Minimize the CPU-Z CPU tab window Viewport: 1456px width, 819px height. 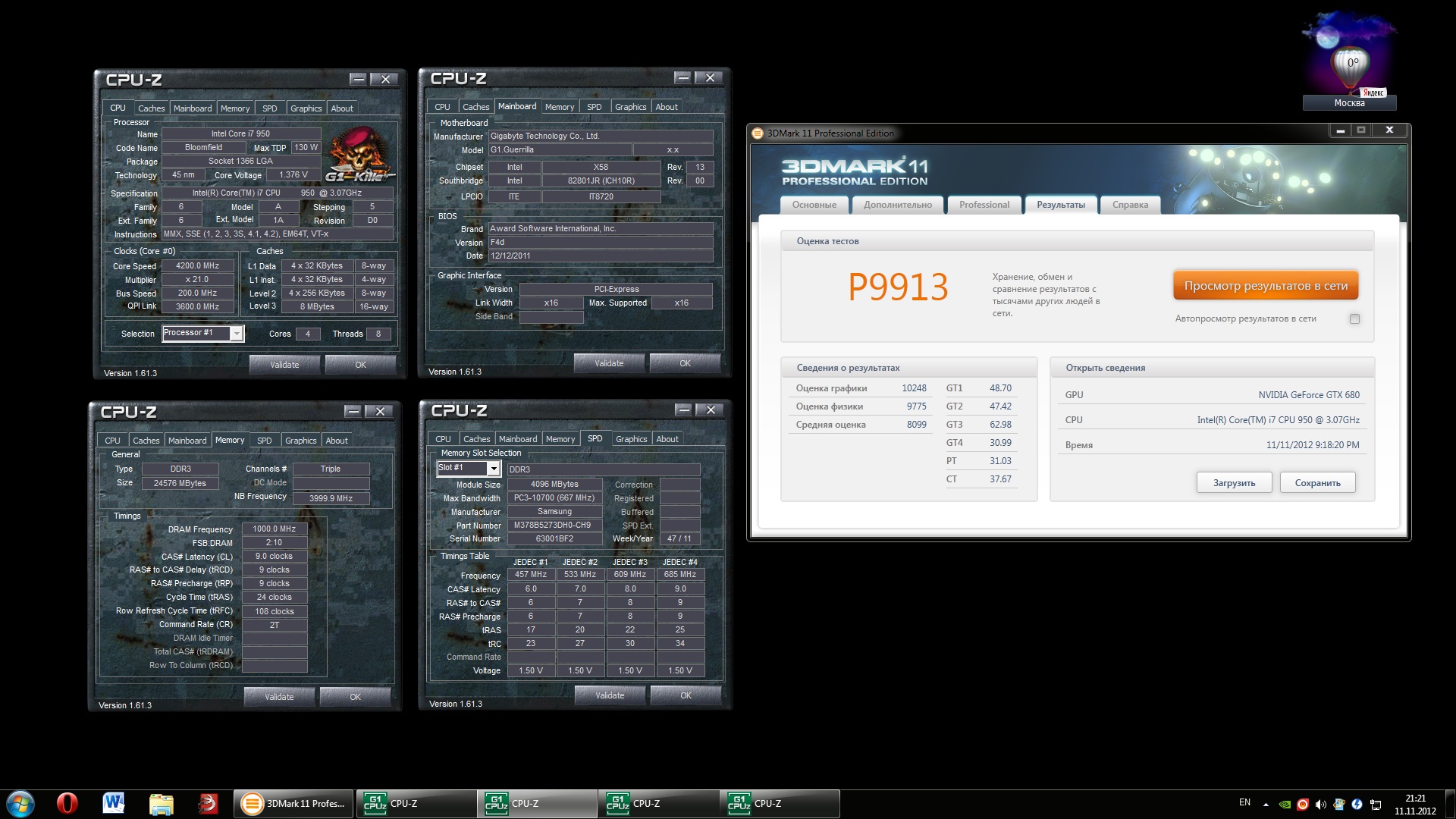tap(359, 79)
